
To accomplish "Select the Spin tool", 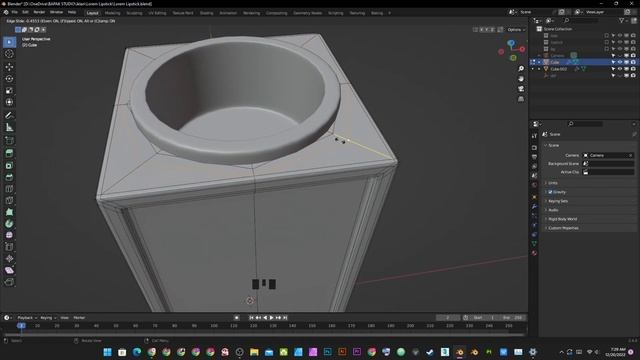I will click(9, 224).
